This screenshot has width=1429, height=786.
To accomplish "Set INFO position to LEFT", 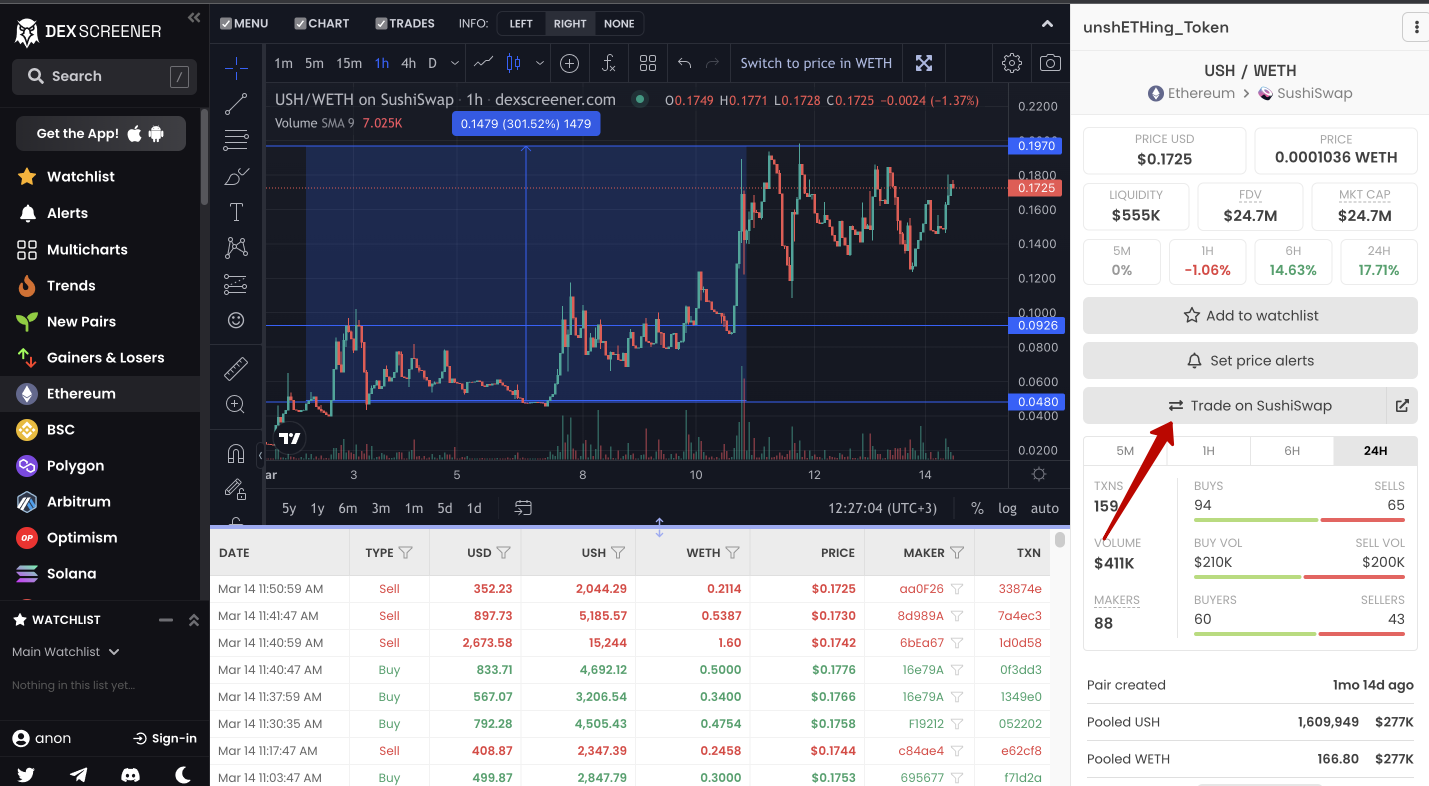I will point(521,24).
